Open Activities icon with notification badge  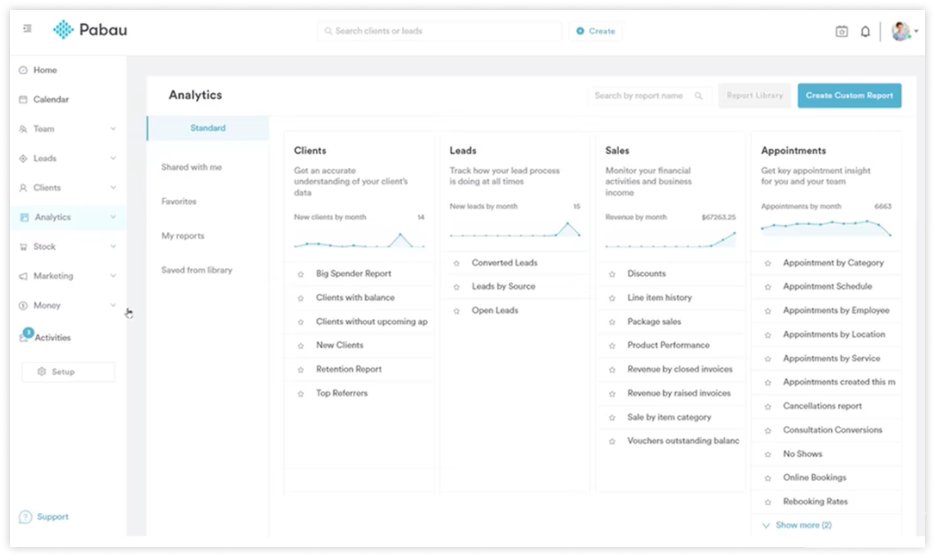point(24,337)
